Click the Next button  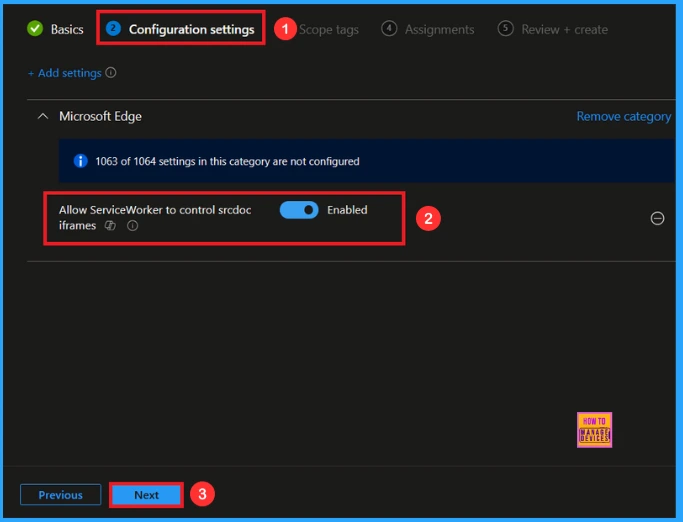pyautogui.click(x=146, y=495)
